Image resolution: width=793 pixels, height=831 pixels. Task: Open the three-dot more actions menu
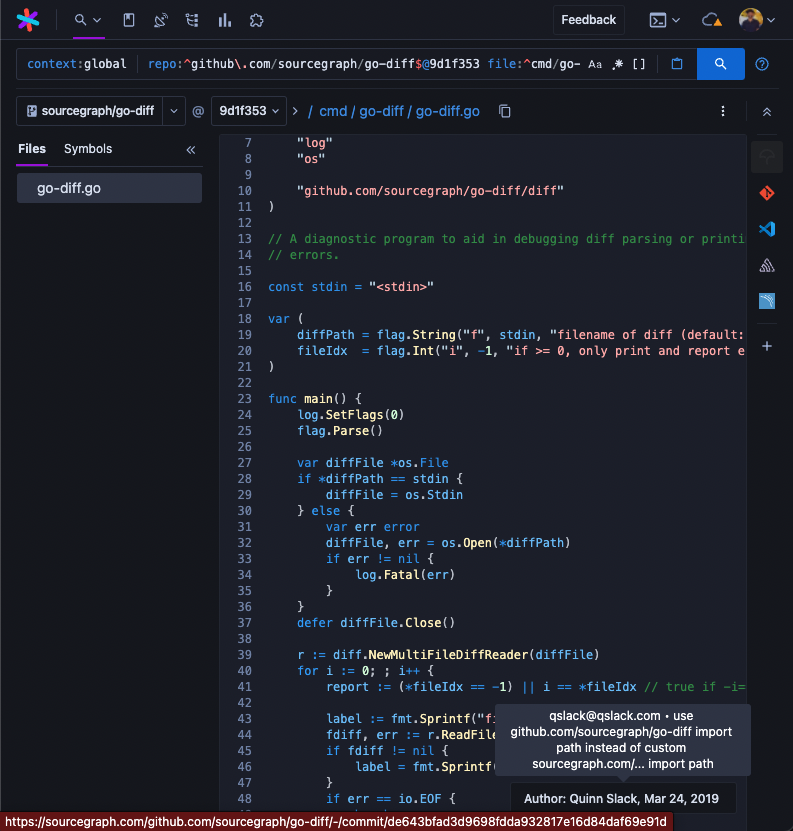(723, 111)
